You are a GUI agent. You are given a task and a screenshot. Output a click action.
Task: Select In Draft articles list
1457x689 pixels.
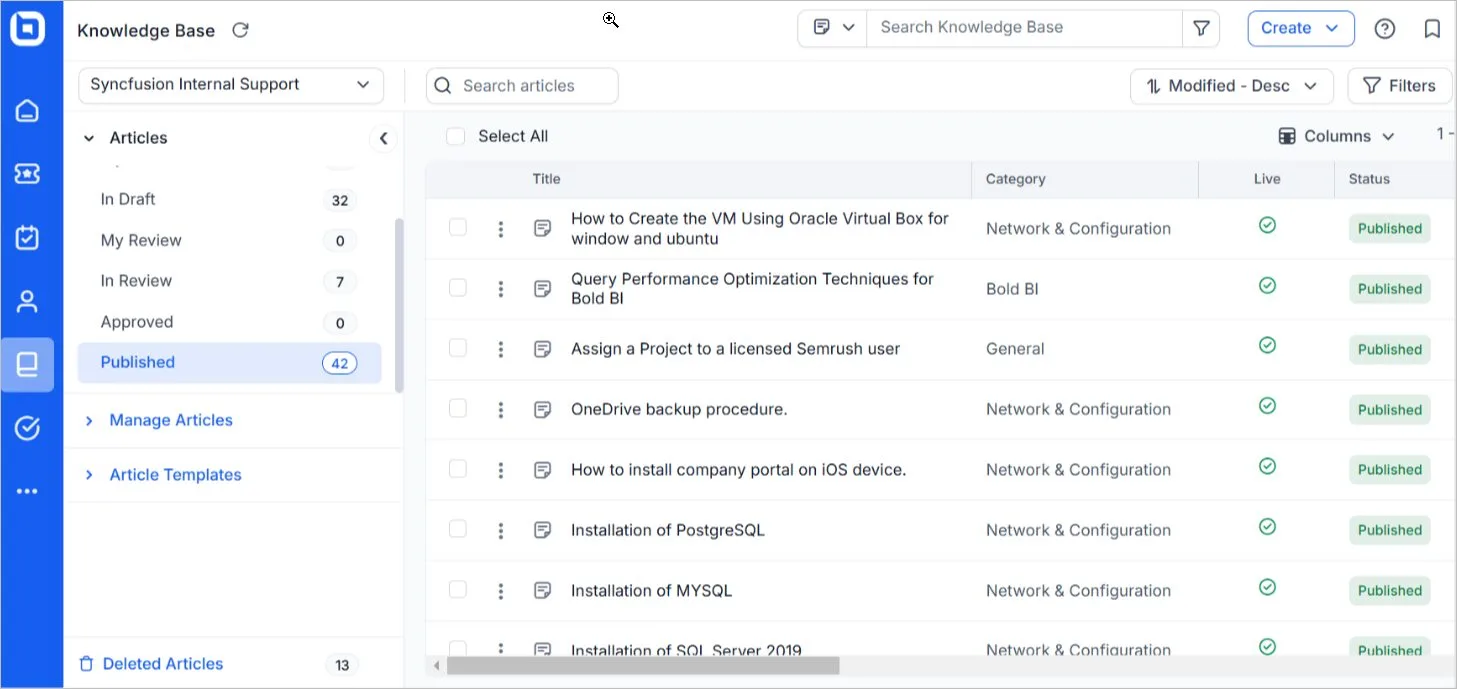click(229, 200)
